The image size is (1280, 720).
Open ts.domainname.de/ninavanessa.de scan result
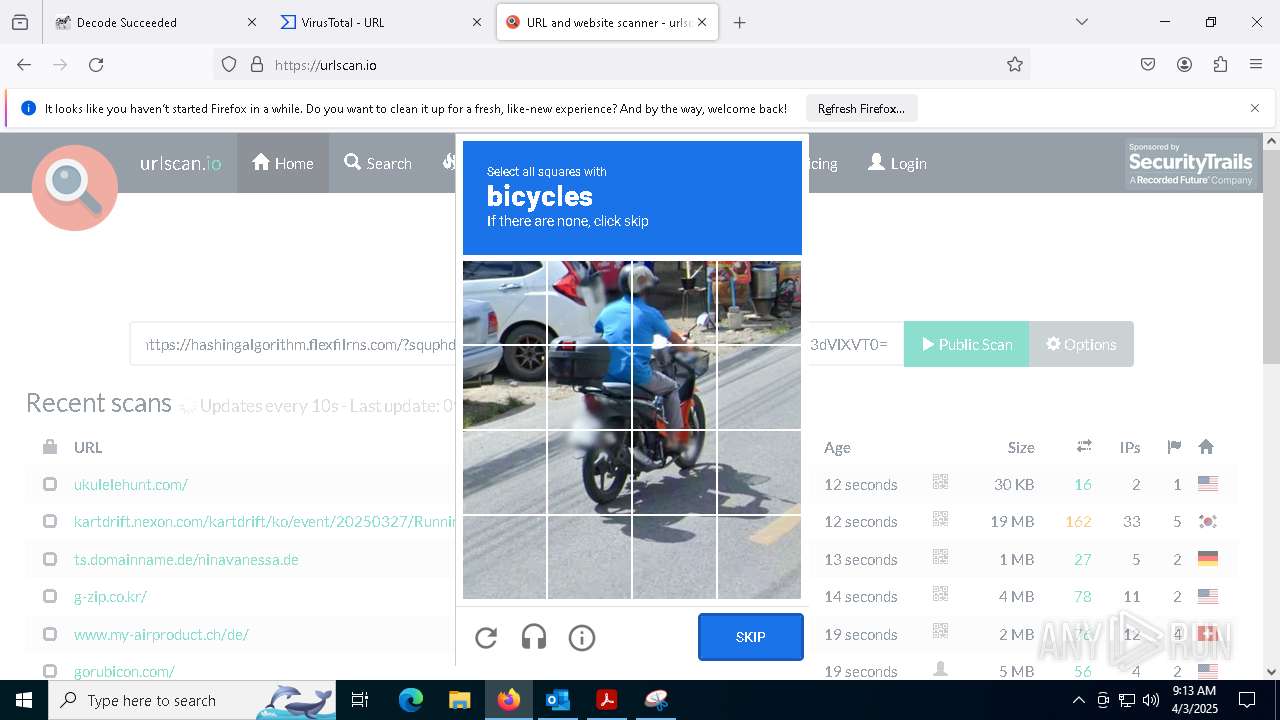186,559
